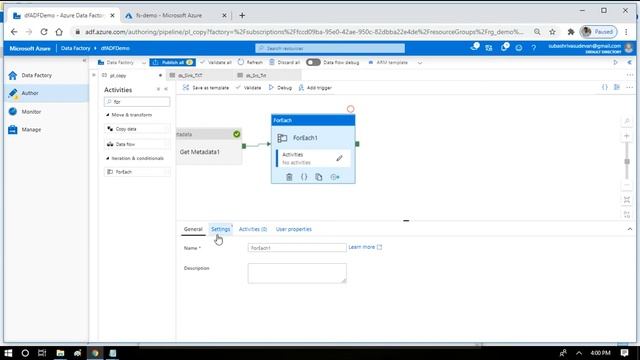This screenshot has height=360, width=640.
Task: Open the Activities (0) tab
Action: [x=253, y=229]
